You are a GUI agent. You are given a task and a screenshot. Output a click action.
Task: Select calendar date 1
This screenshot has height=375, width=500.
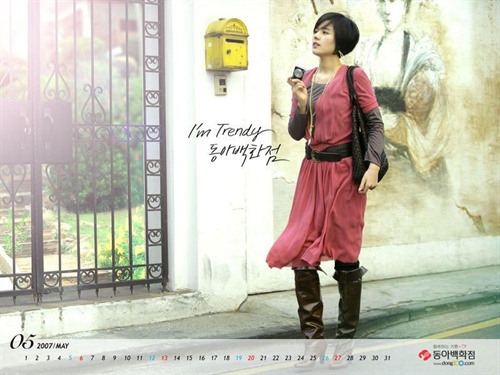tap(26, 358)
